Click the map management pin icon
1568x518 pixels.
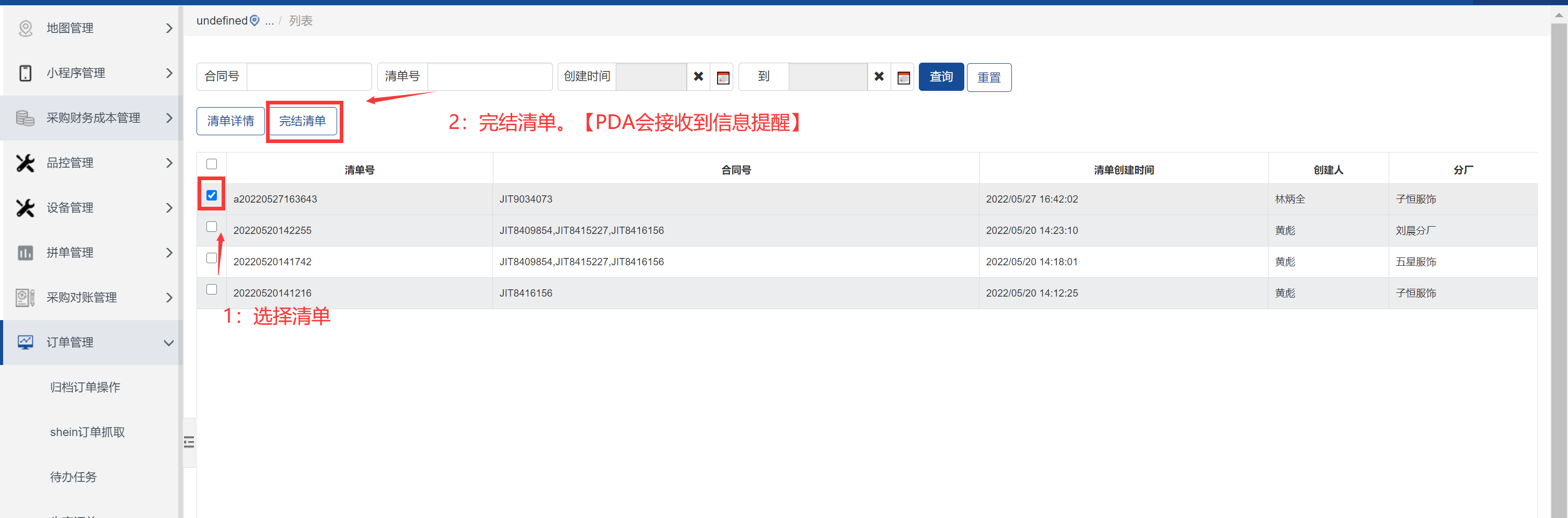point(25,28)
